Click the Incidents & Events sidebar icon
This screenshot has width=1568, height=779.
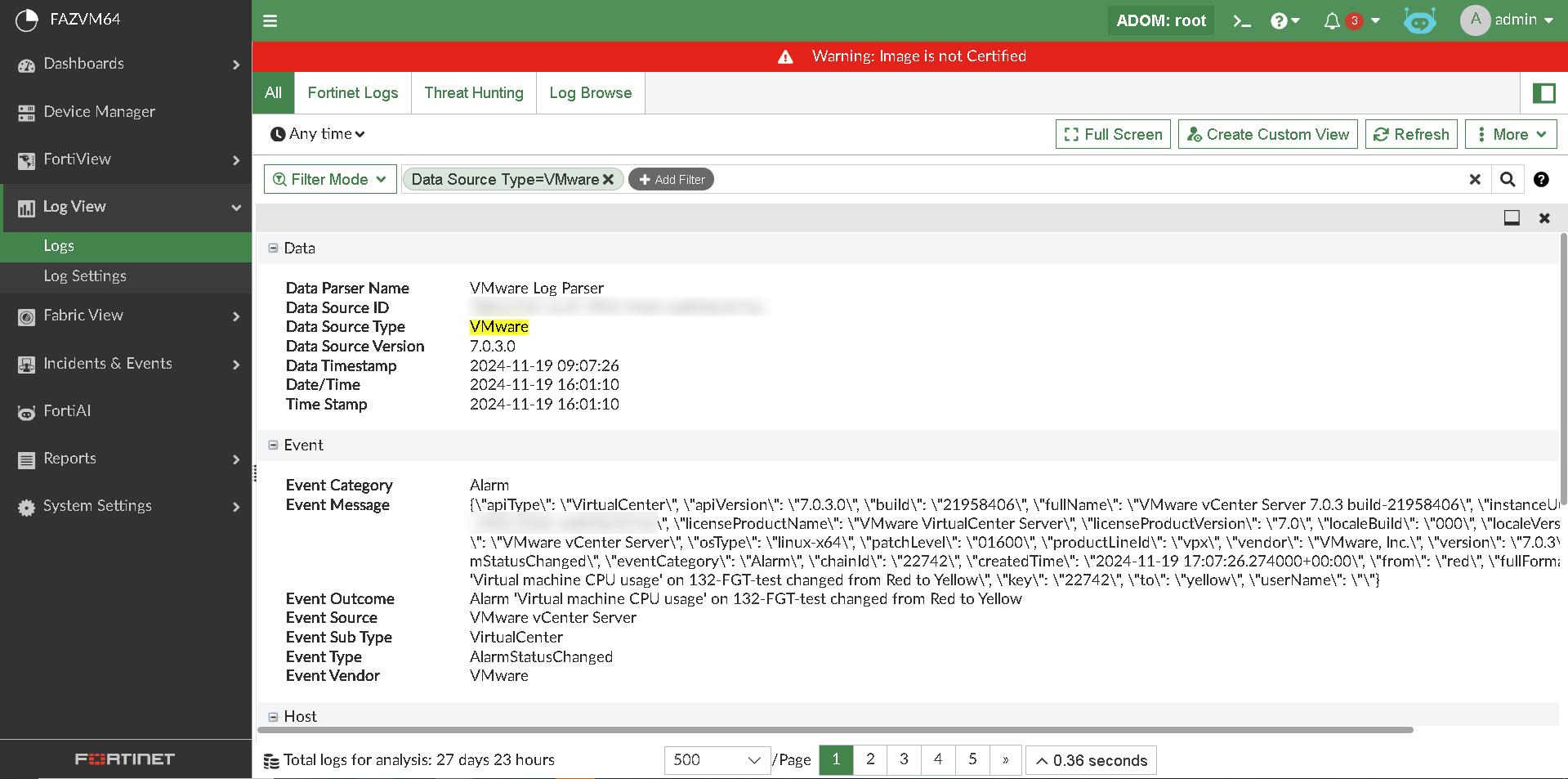pyautogui.click(x=25, y=364)
